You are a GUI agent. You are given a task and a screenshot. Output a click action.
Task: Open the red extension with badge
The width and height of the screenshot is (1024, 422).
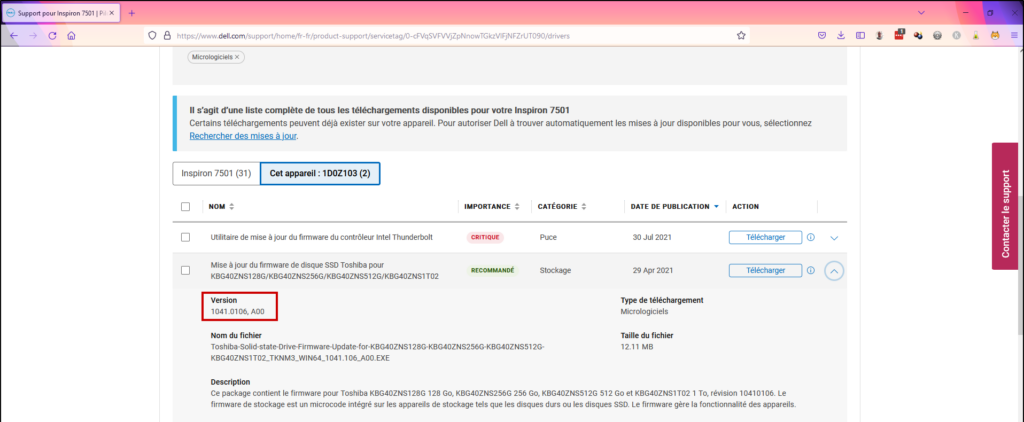pyautogui.click(x=899, y=35)
